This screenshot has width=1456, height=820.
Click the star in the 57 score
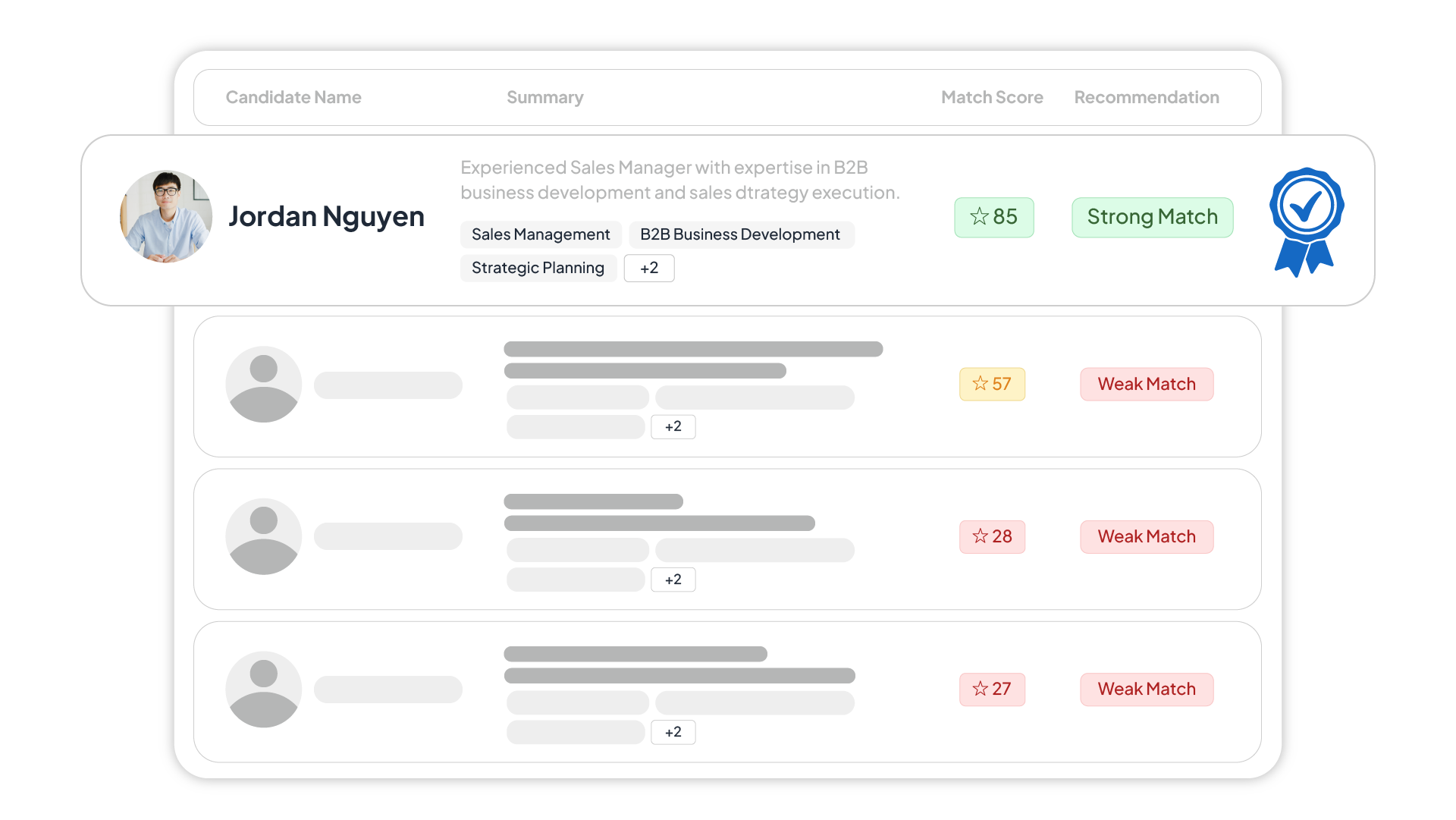point(981,384)
